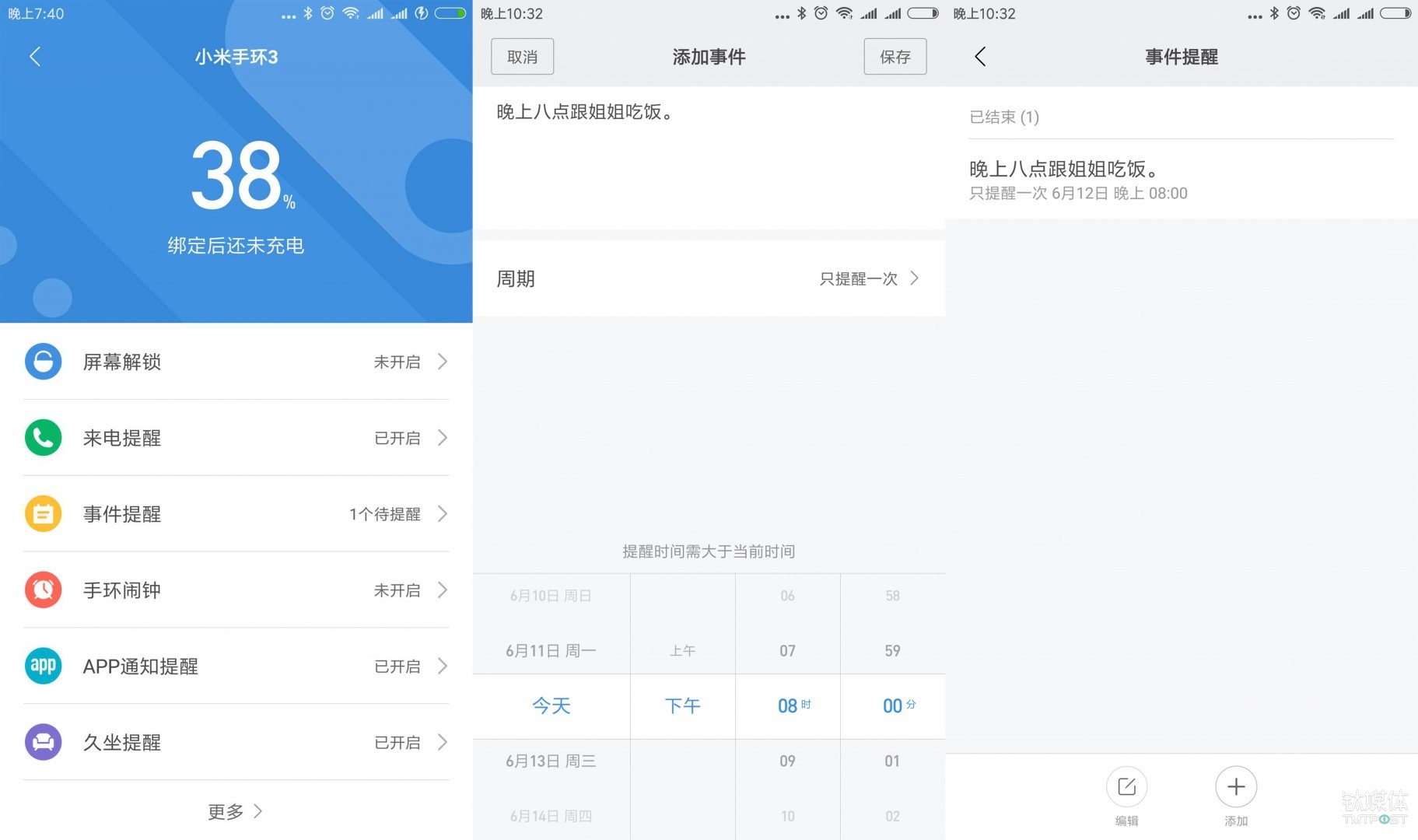Image resolution: width=1418 pixels, height=840 pixels.
Task: Tap the red 手环闹钟 alarm clock icon
Action: 43,590
